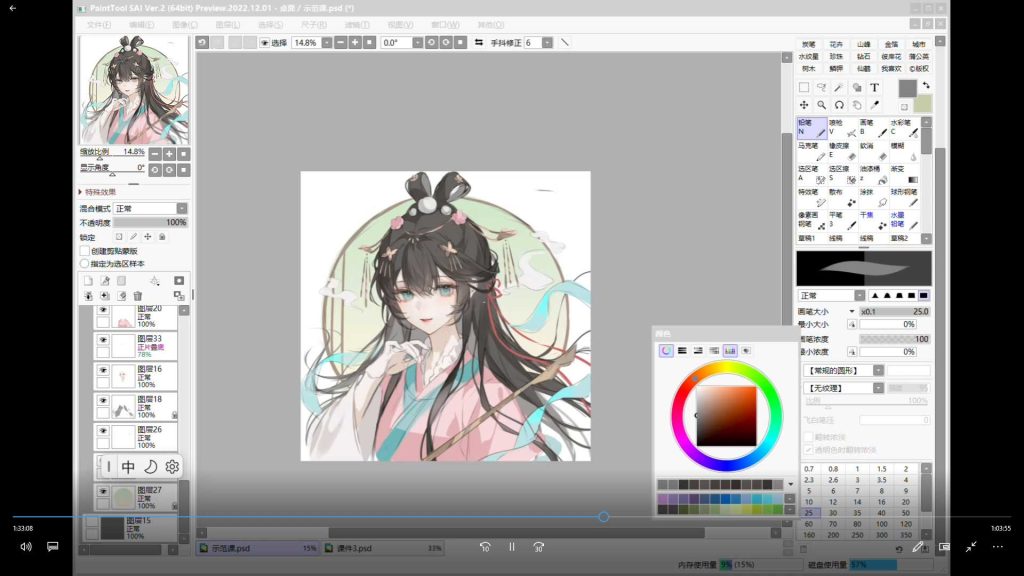The width and height of the screenshot is (1024, 576).
Task: Select the 渐变 gradient tool
Action: pos(904,174)
